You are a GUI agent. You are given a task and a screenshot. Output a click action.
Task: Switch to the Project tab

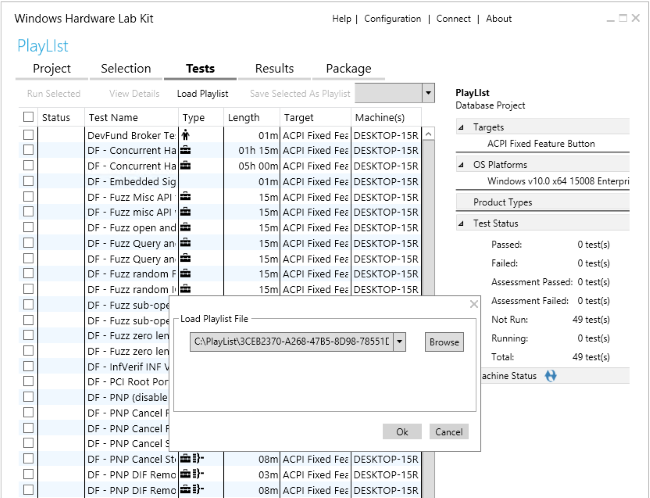tap(52, 68)
